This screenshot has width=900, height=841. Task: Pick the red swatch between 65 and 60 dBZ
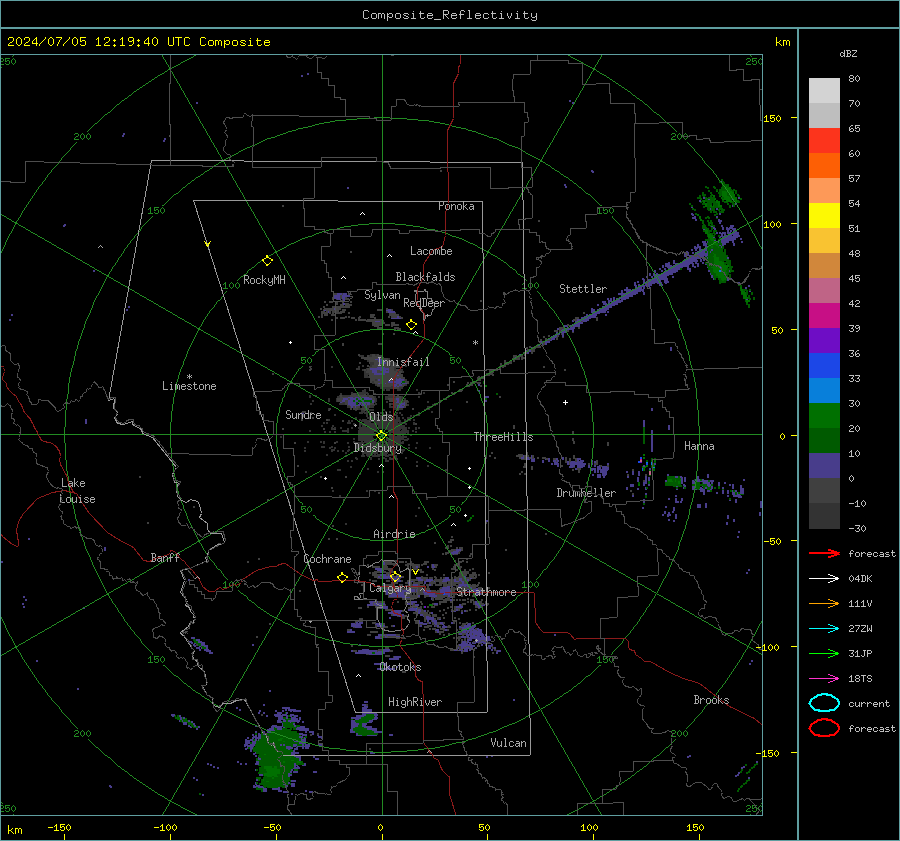tap(824, 141)
